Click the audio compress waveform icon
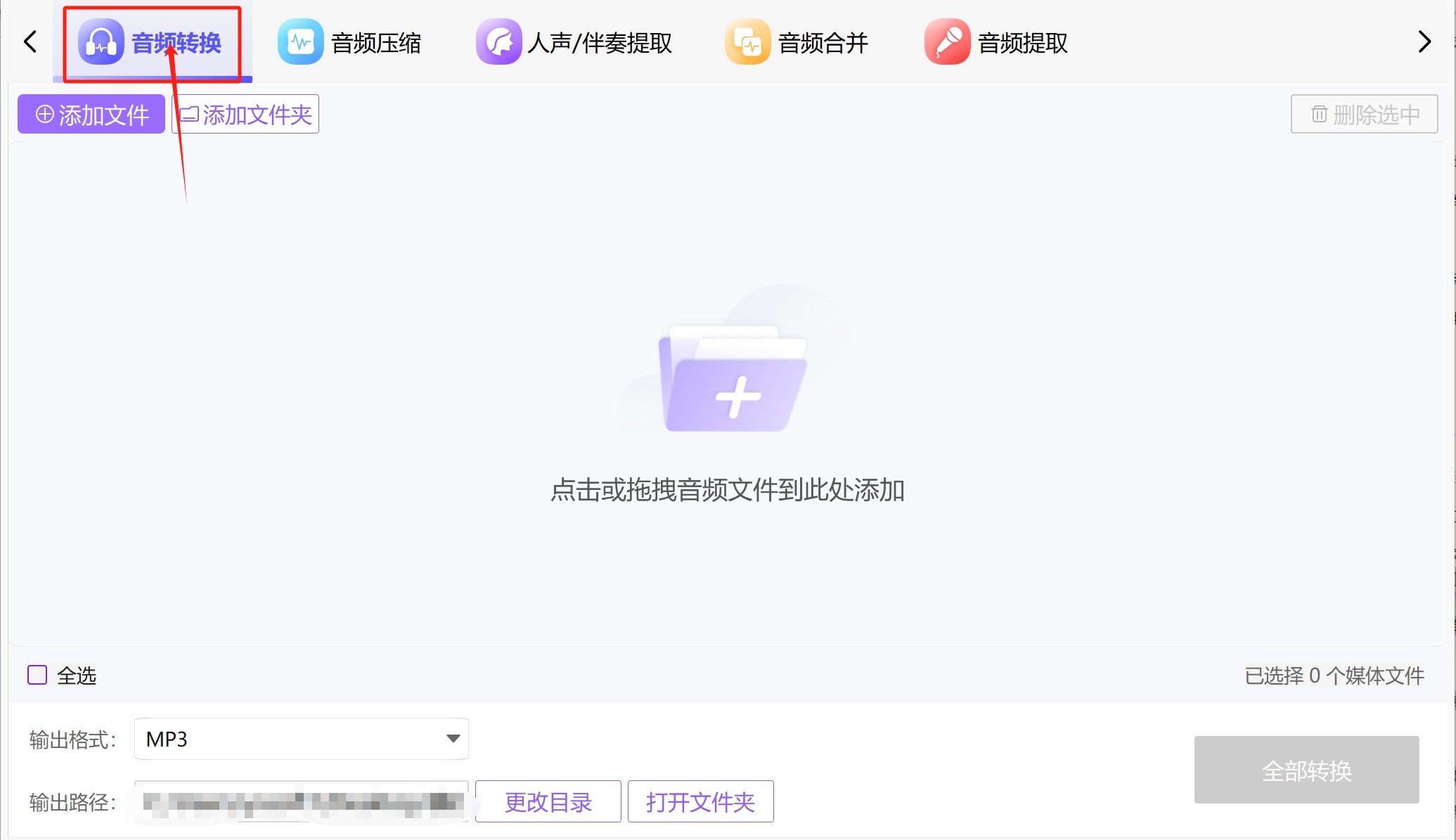The width and height of the screenshot is (1456, 840). (300, 42)
